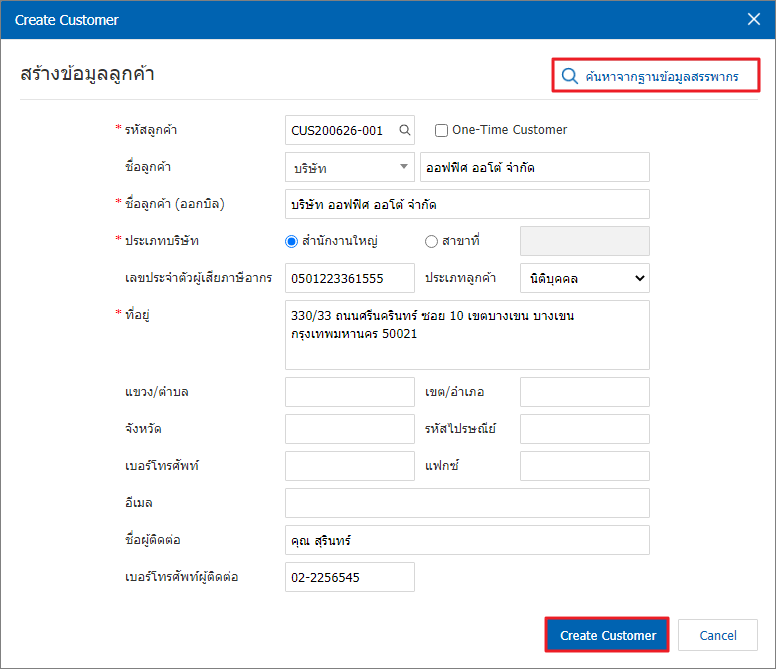
Task: Click the จังหวัด input field
Action: click(x=349, y=429)
